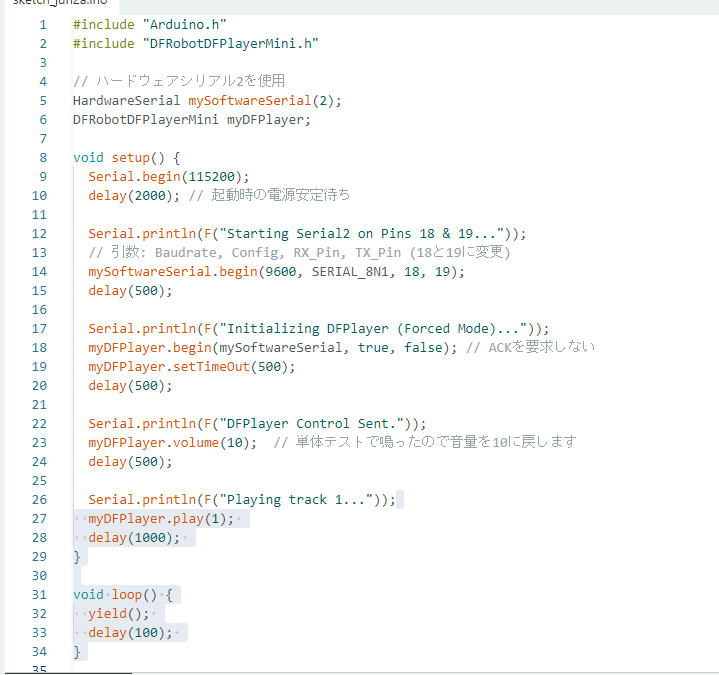This screenshot has width=719, height=675.
Task: Click delay(1000); statement on line 28
Action: (x=134, y=538)
